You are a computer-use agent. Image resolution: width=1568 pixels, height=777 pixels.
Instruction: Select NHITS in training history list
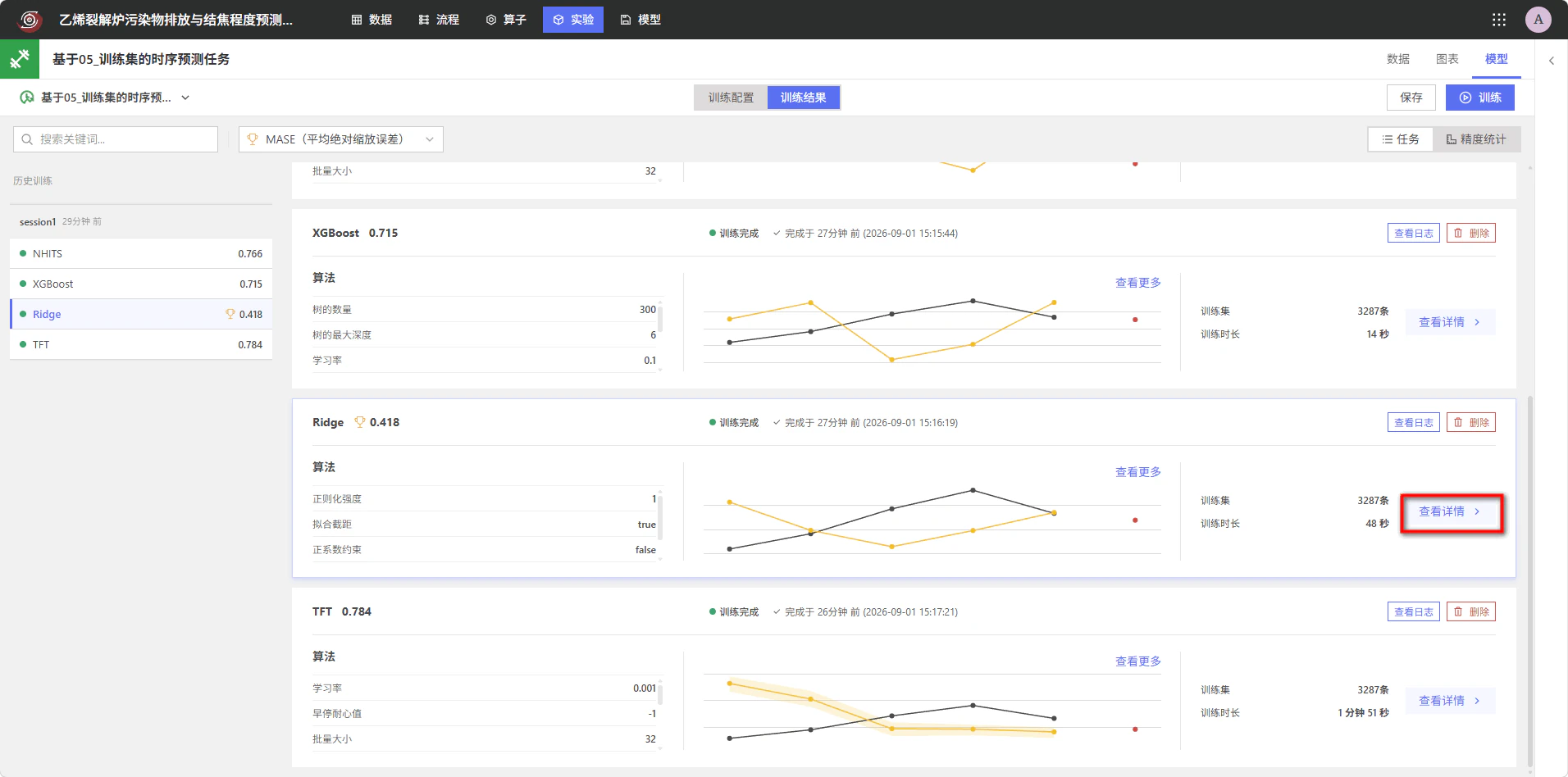tap(141, 253)
